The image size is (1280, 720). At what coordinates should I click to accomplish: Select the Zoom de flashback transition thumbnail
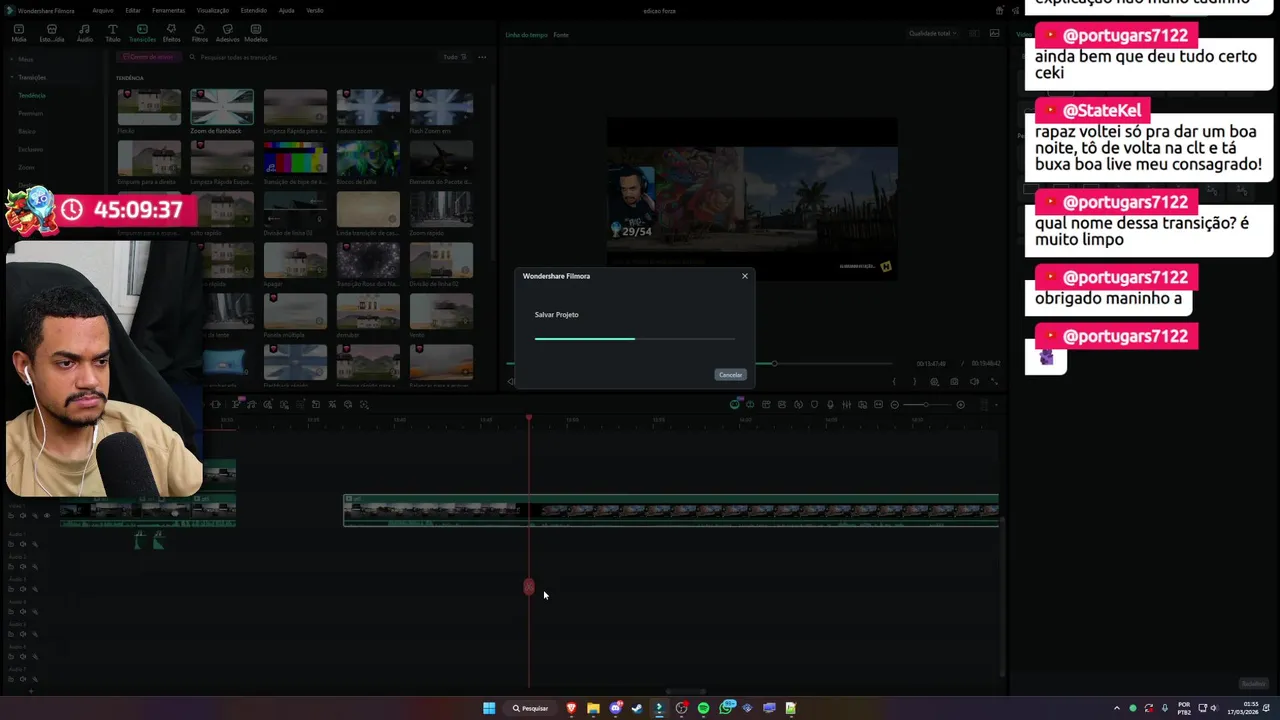[x=222, y=107]
